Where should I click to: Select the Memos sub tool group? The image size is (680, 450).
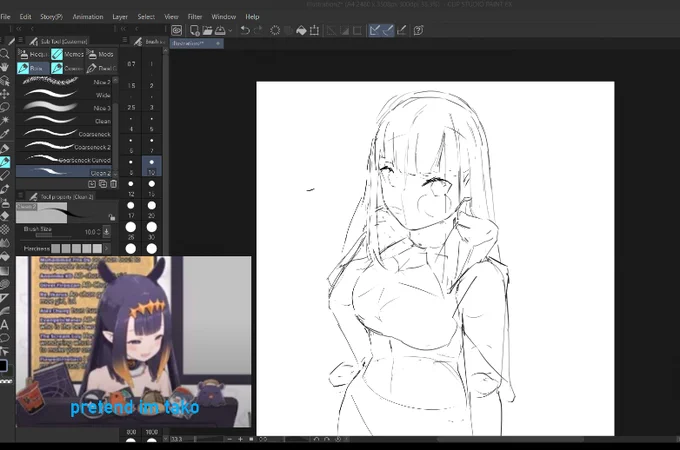click(x=67, y=54)
